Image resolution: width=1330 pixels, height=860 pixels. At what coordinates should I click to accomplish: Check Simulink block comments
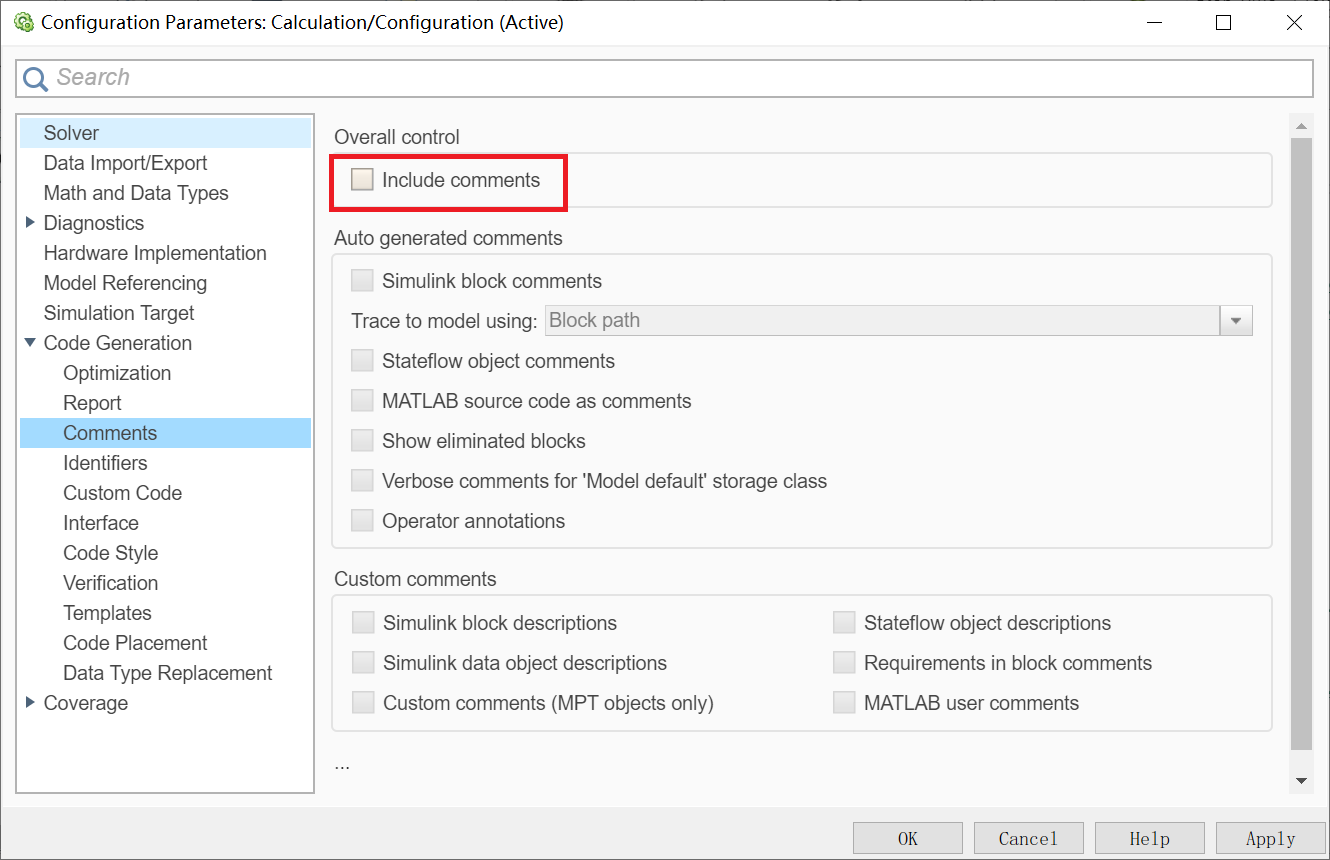point(361,280)
